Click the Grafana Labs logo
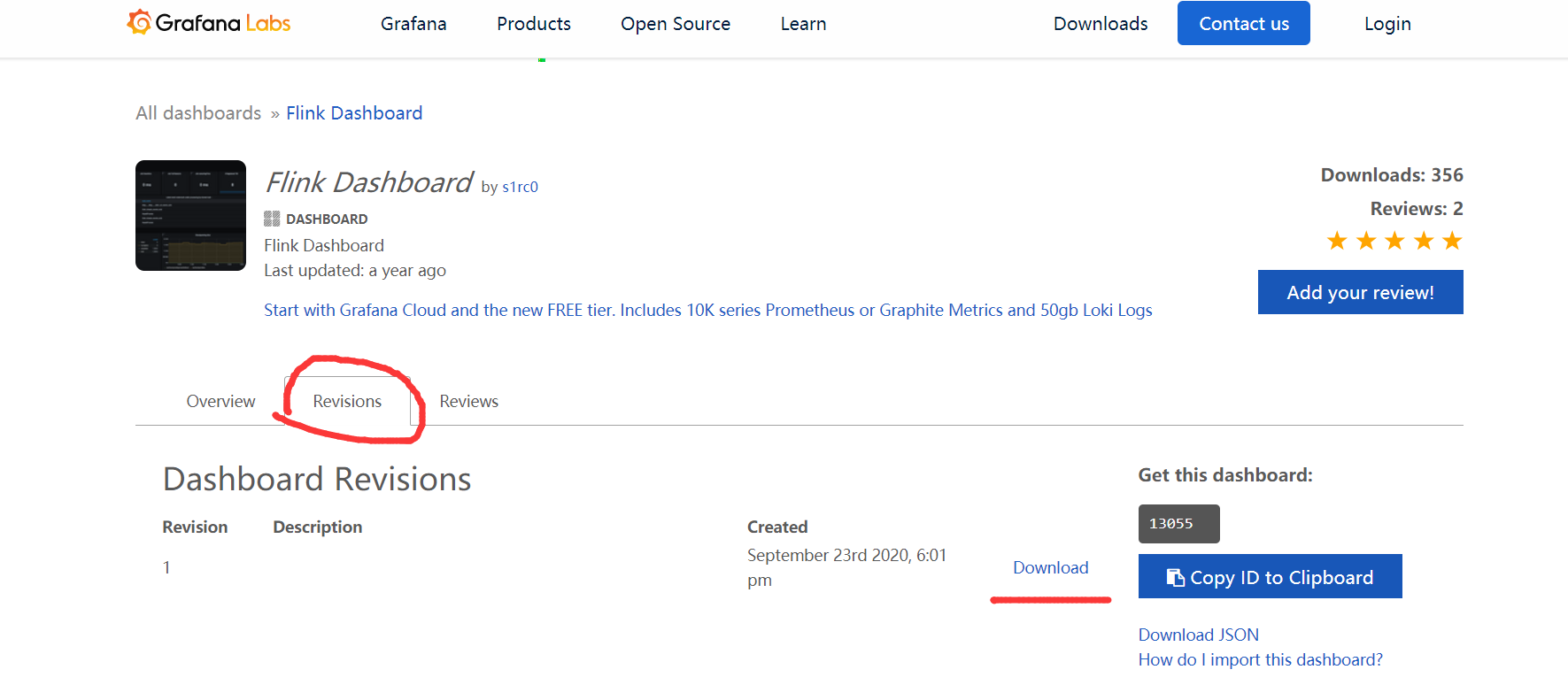The width and height of the screenshot is (1568, 685). tap(210, 23)
